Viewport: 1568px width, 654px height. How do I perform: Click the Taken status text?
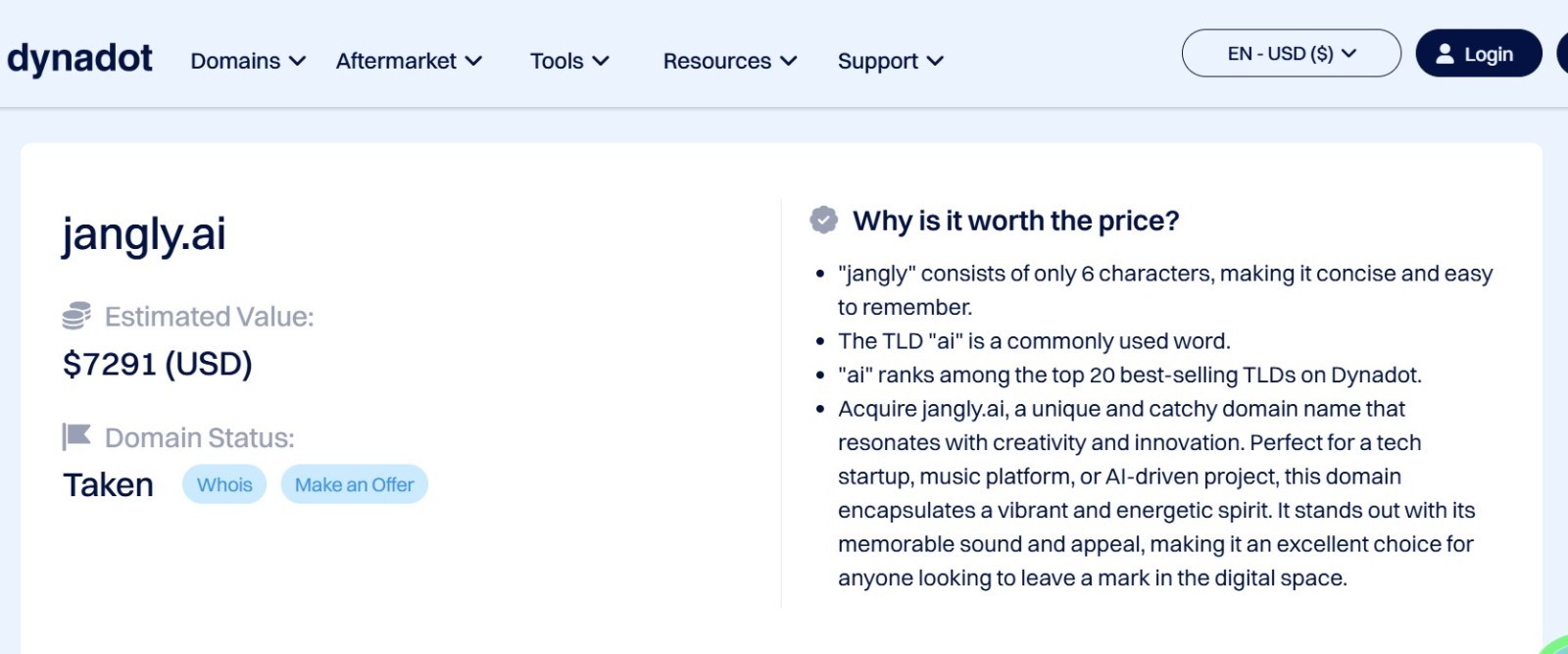(x=109, y=485)
